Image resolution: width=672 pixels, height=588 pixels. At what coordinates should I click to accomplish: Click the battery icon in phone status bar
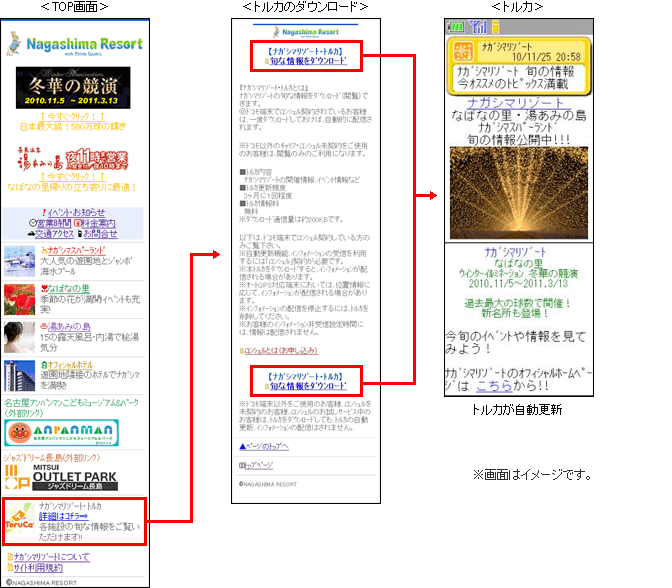point(456,27)
